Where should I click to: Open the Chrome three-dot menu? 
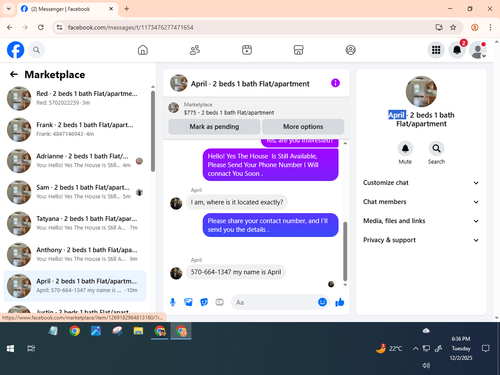490,27
